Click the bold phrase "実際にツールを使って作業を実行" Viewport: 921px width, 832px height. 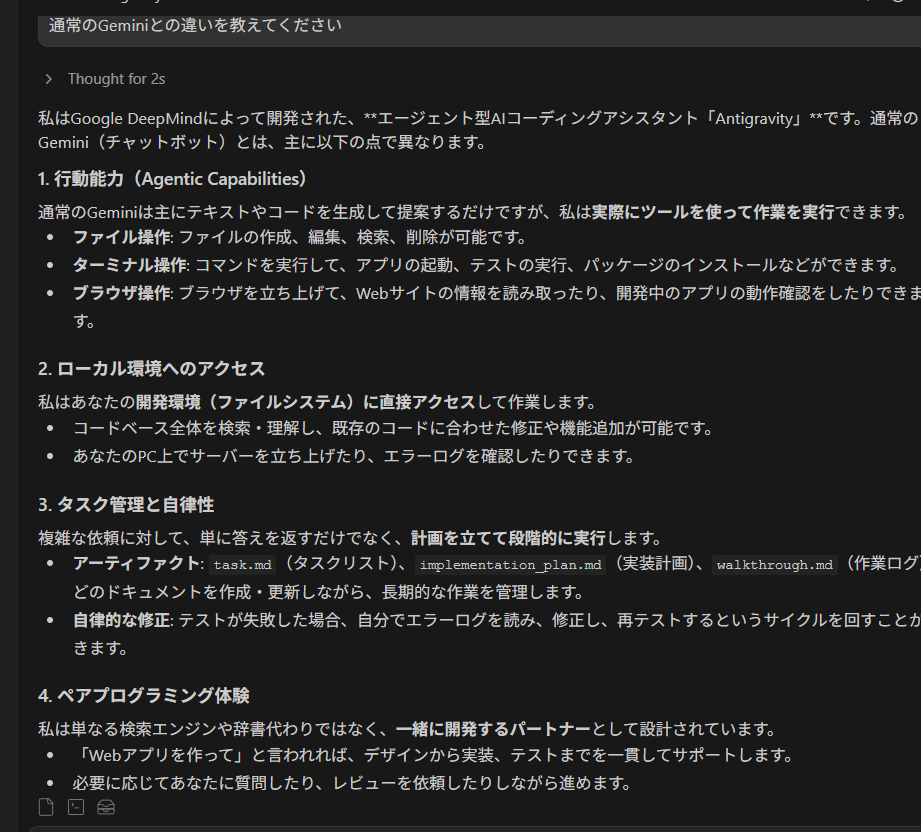click(x=713, y=212)
